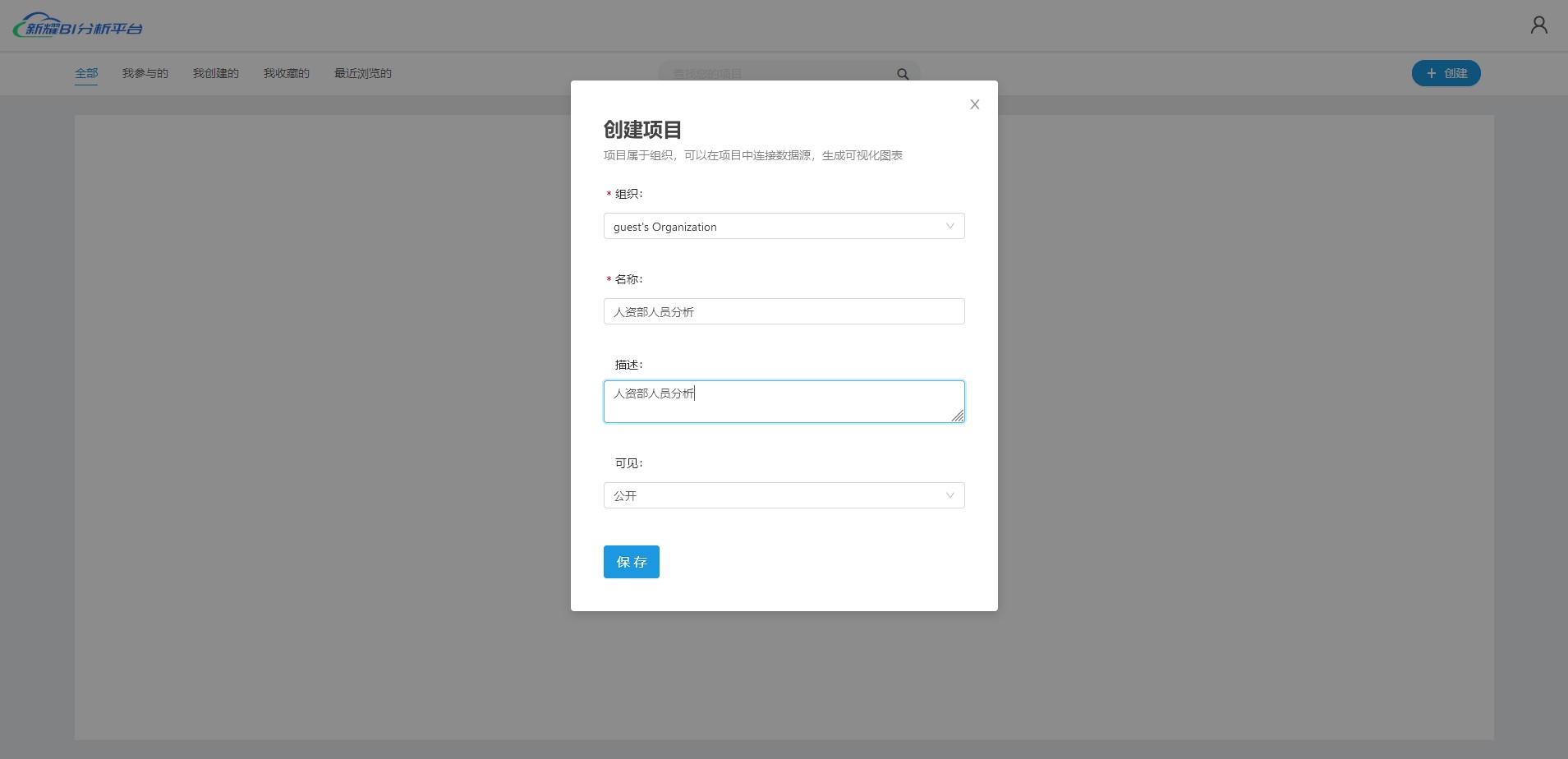The width and height of the screenshot is (1568, 759).
Task: Click the 新耀BI分析平台 logo
Action: point(78,26)
